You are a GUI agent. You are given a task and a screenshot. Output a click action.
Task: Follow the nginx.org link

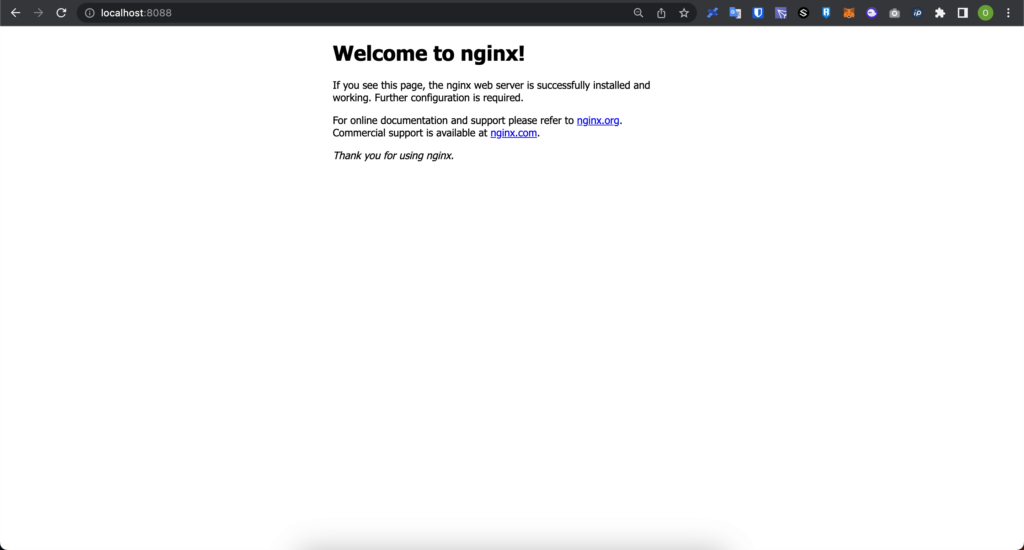coord(598,120)
